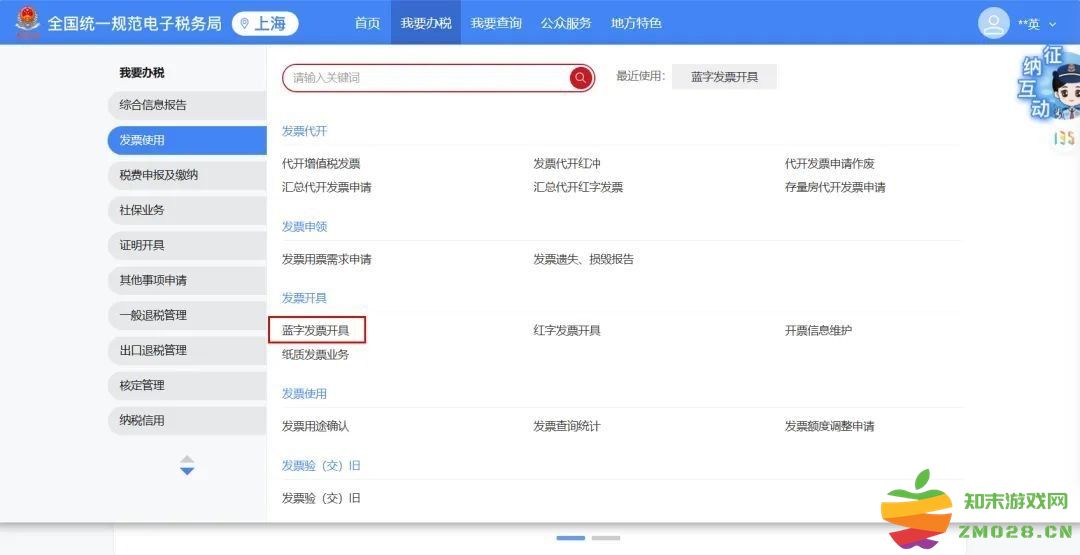
Task: Click the 发票申领 section heading
Action: click(x=304, y=227)
